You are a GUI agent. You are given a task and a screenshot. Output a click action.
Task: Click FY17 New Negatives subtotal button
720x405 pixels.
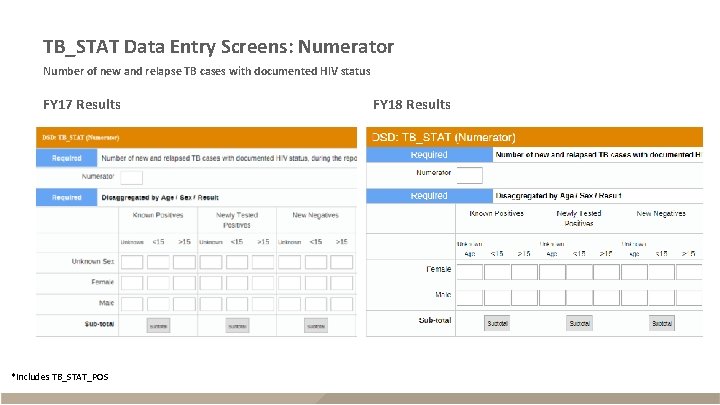tap(316, 326)
